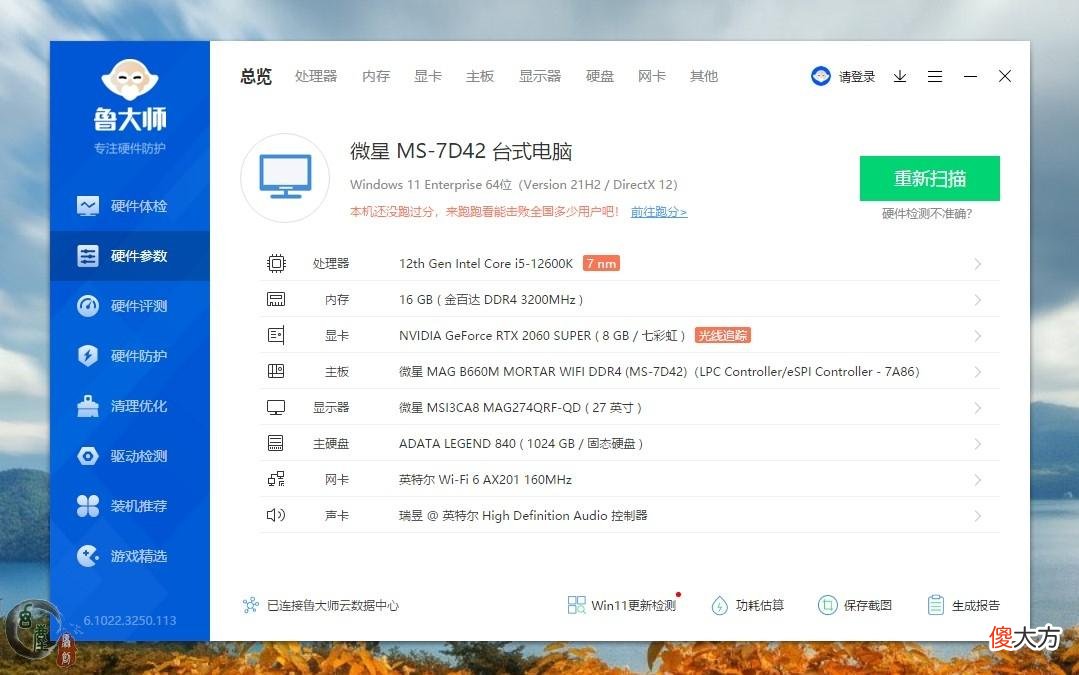The image size is (1079, 675).
Task: Click the 12th Gen Intel Core i5-12600K text
Action: 486,264
